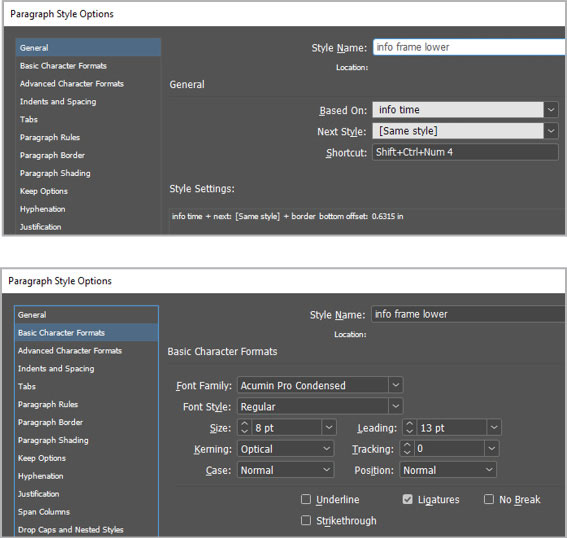Viewport: 567px width, 538px height.
Task: Enable the Underline checkbox
Action: pyautogui.click(x=306, y=499)
